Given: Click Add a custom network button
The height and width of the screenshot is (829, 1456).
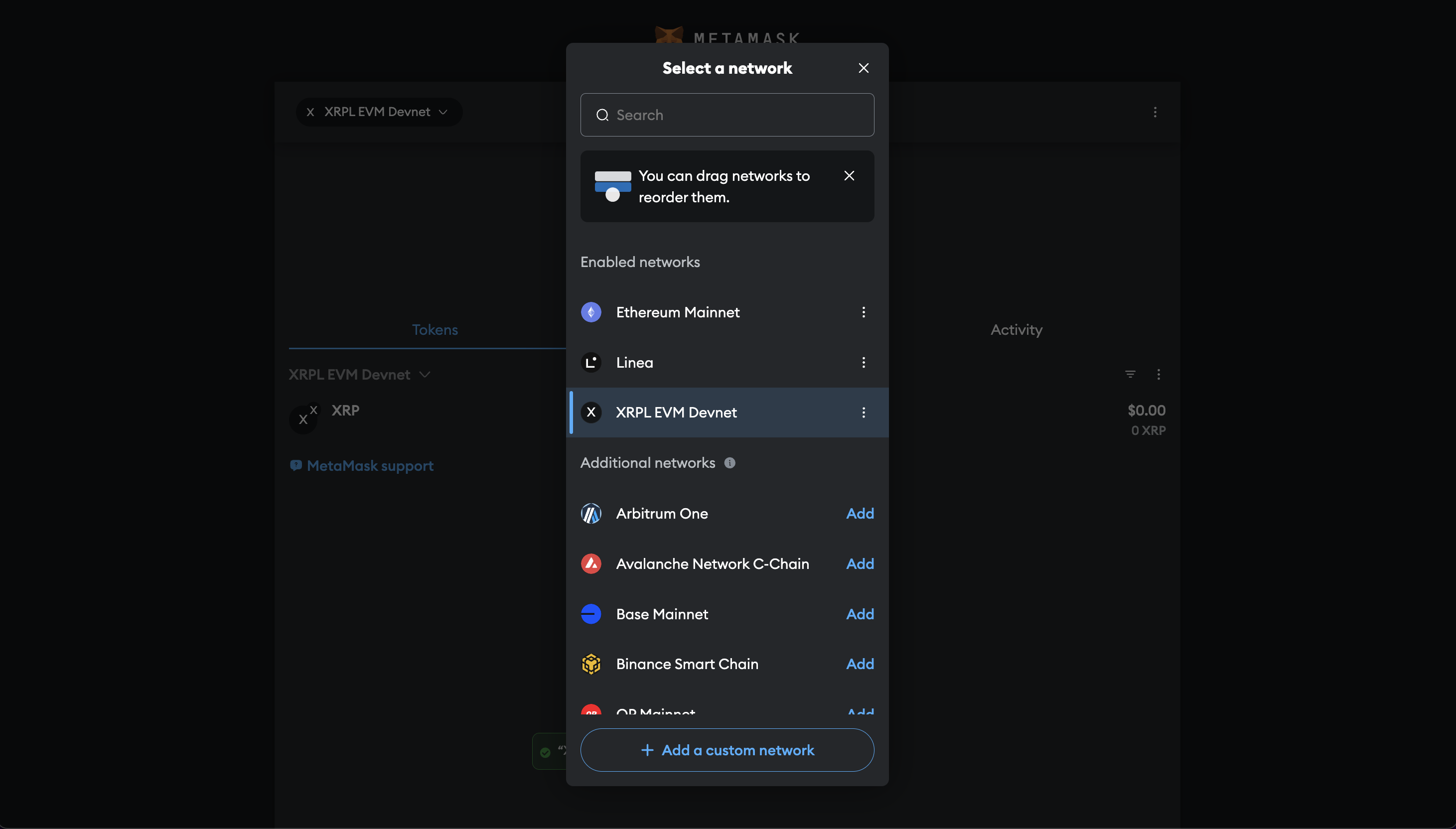Looking at the screenshot, I should 727,750.
